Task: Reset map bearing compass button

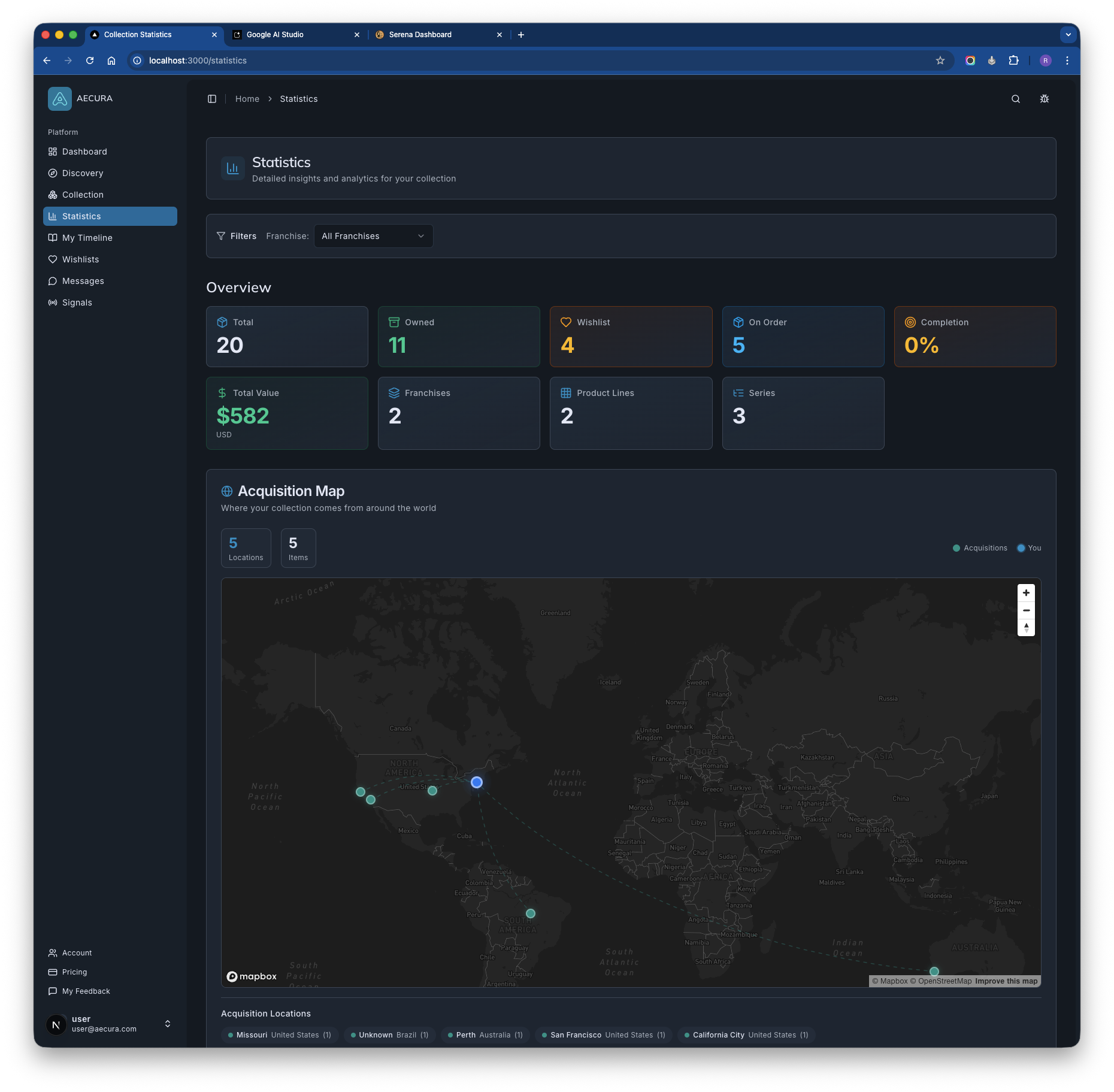Action: 1026,628
